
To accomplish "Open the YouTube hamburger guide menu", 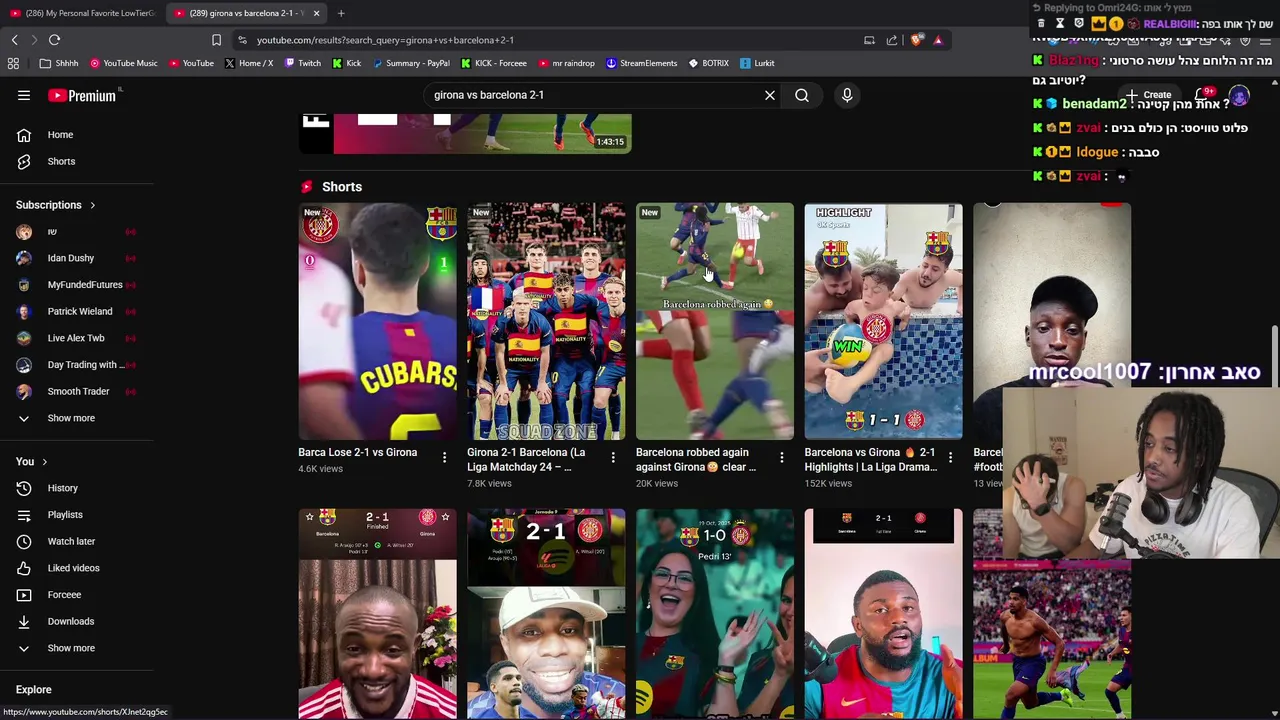I will click(x=24, y=95).
